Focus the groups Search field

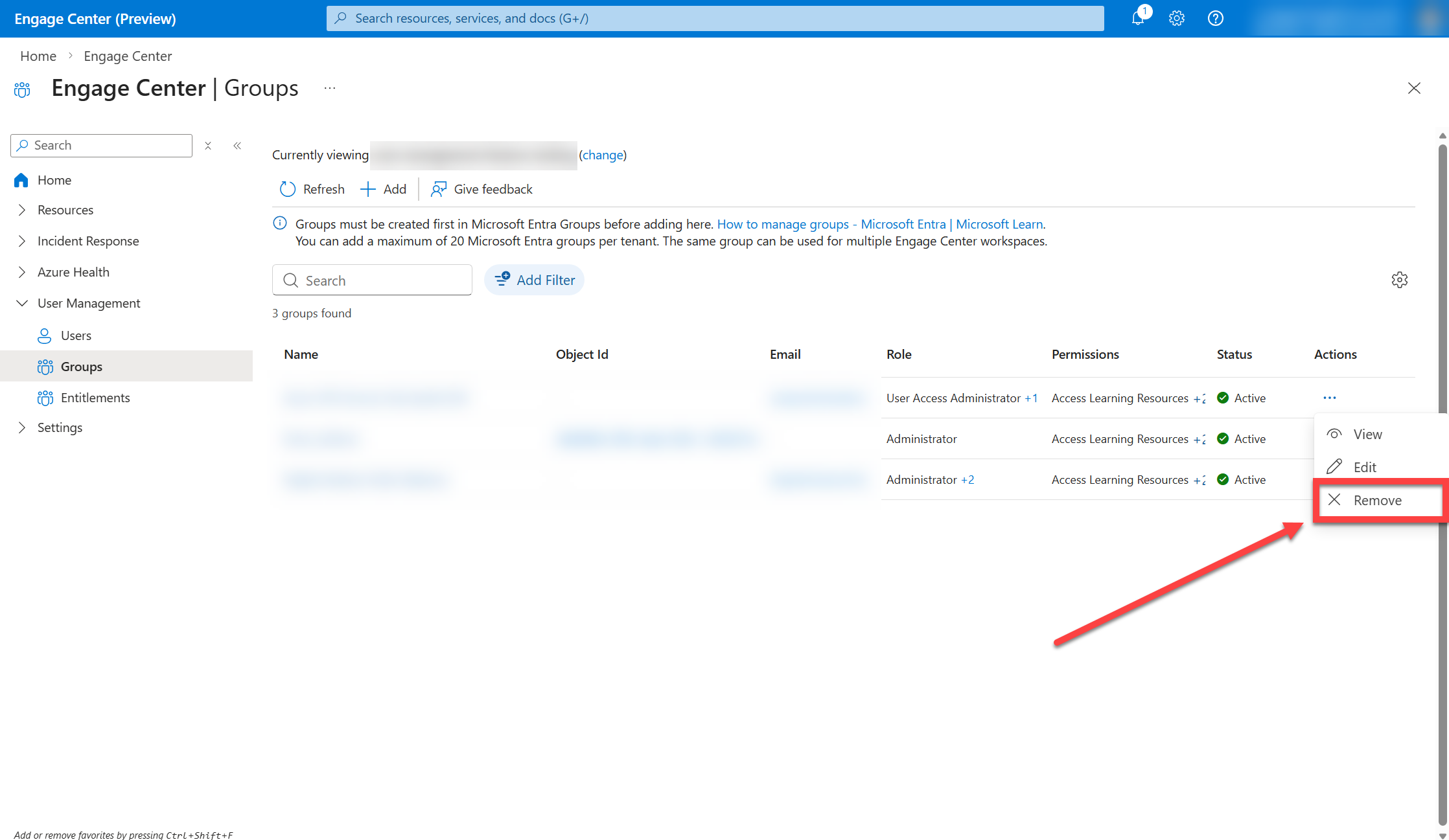click(372, 280)
